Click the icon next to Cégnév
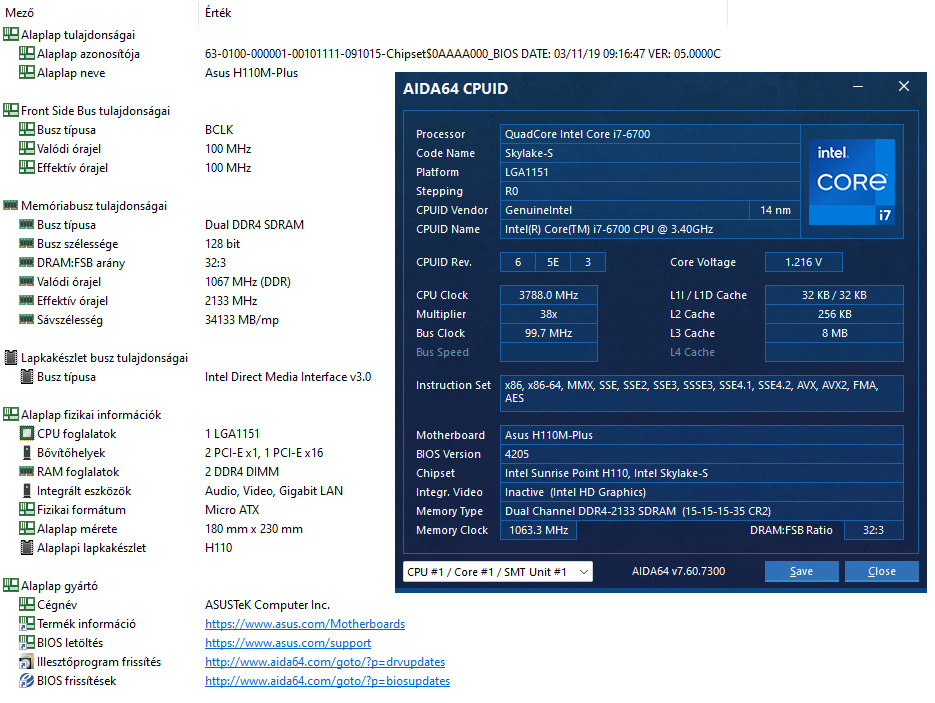935x703 pixels. coord(26,604)
